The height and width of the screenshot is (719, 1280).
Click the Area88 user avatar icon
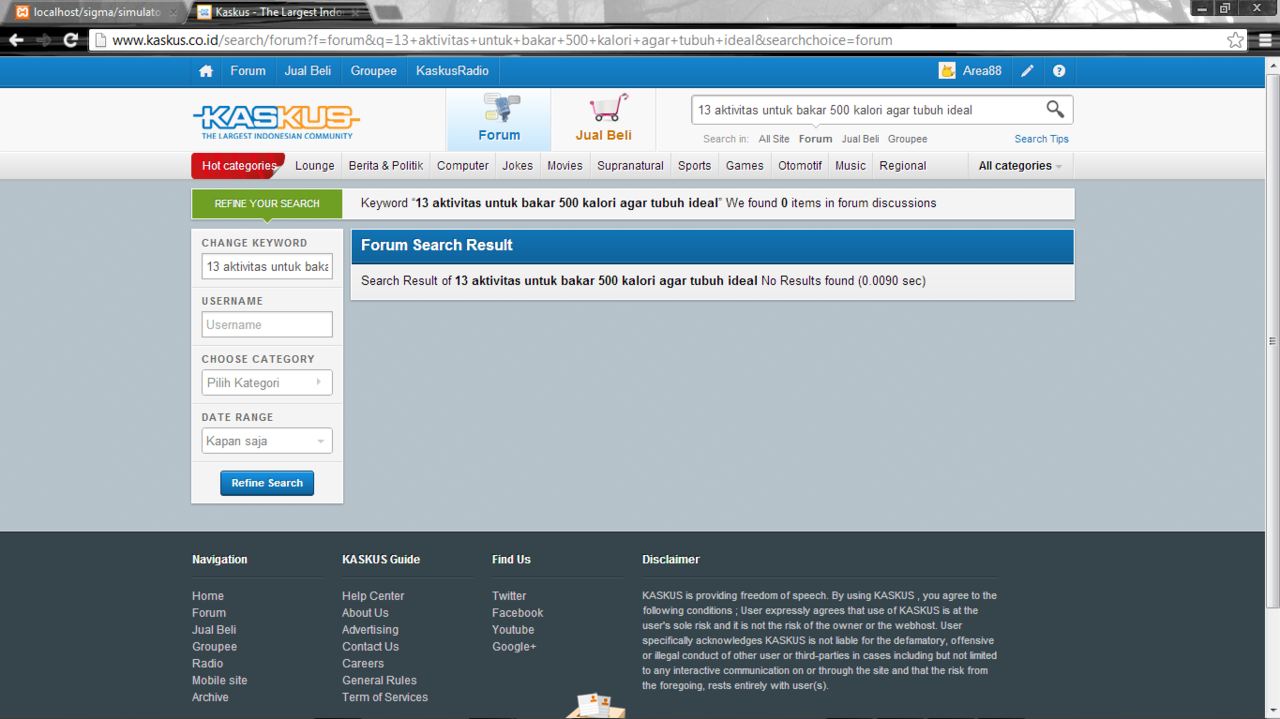[947, 71]
